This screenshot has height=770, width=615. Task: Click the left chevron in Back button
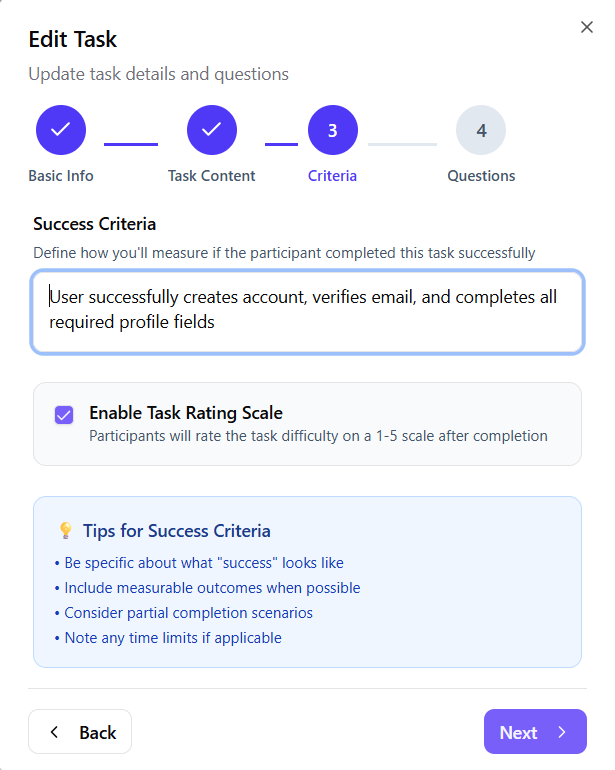point(55,733)
